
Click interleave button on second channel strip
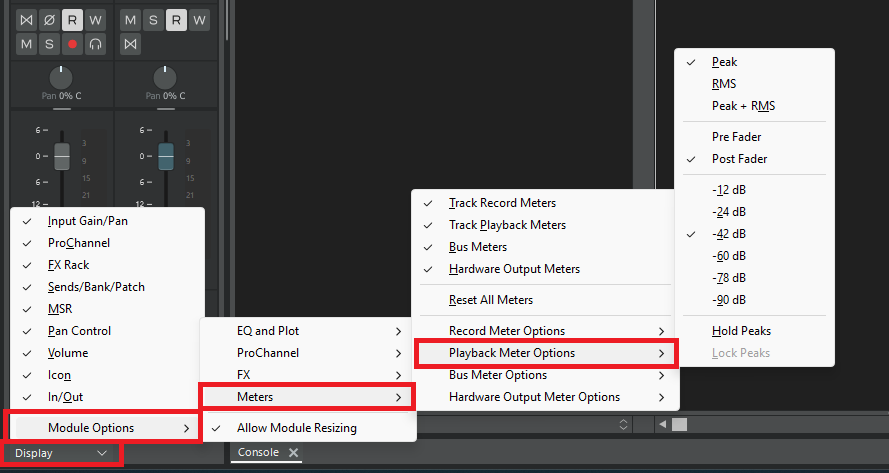click(130, 44)
